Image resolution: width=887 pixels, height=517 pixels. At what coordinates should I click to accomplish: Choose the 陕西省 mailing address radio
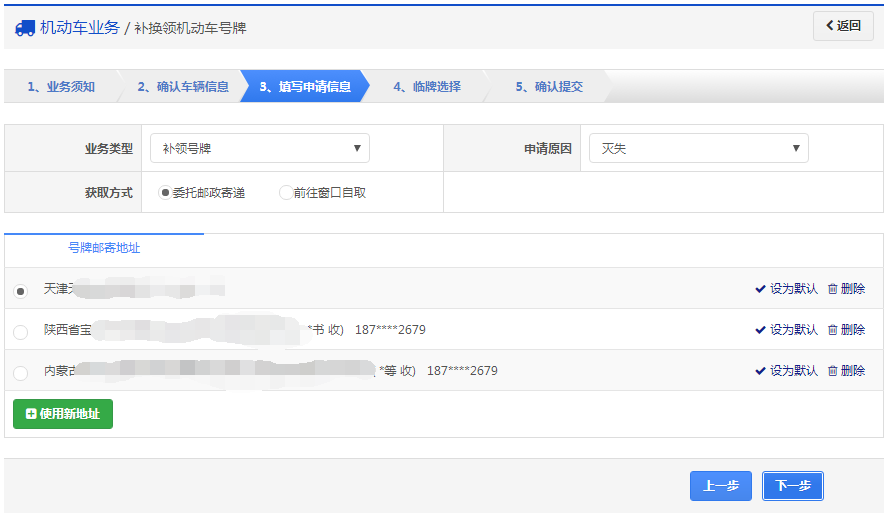pyautogui.click(x=21, y=332)
